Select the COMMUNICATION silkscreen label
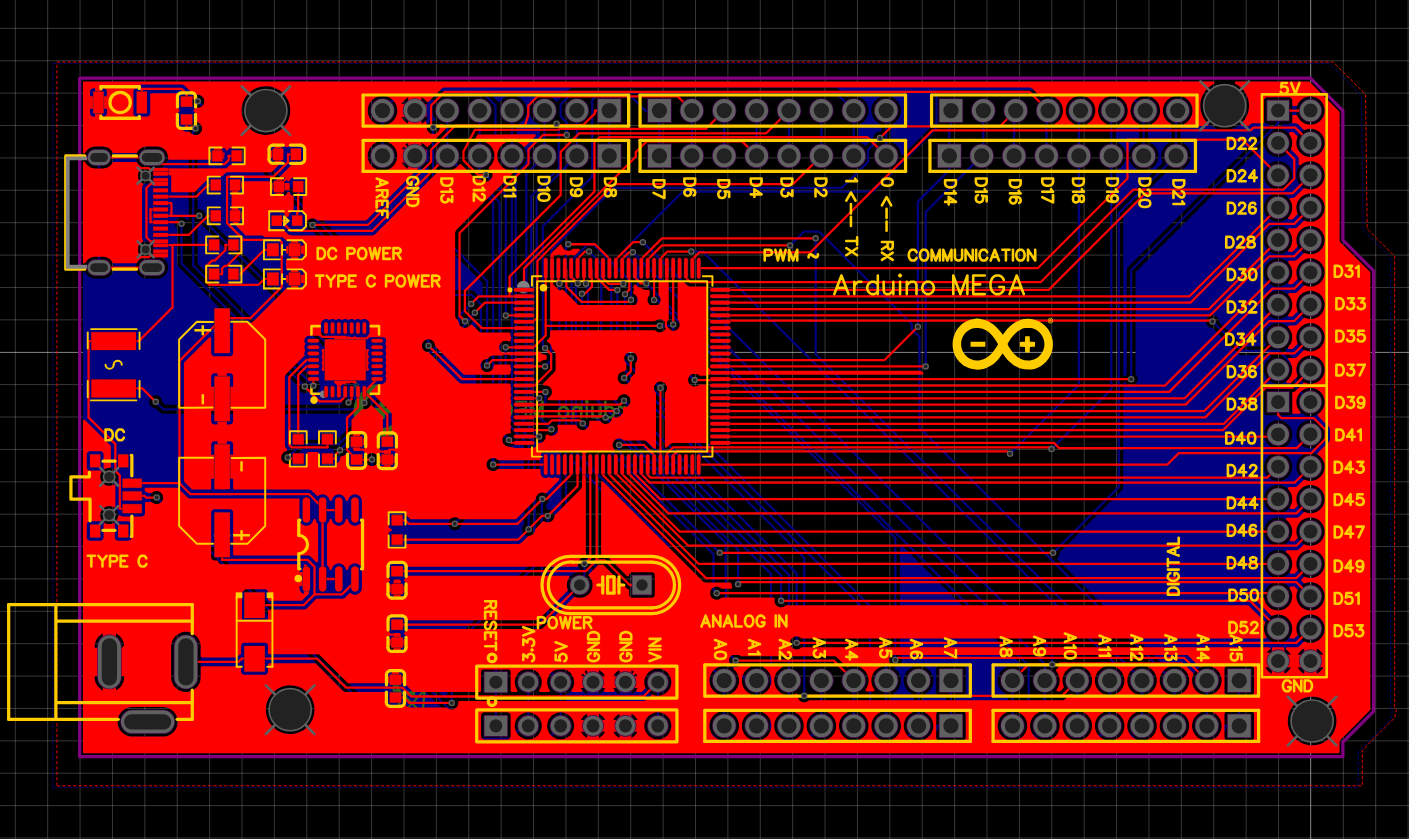The image size is (1409, 839). (972, 253)
